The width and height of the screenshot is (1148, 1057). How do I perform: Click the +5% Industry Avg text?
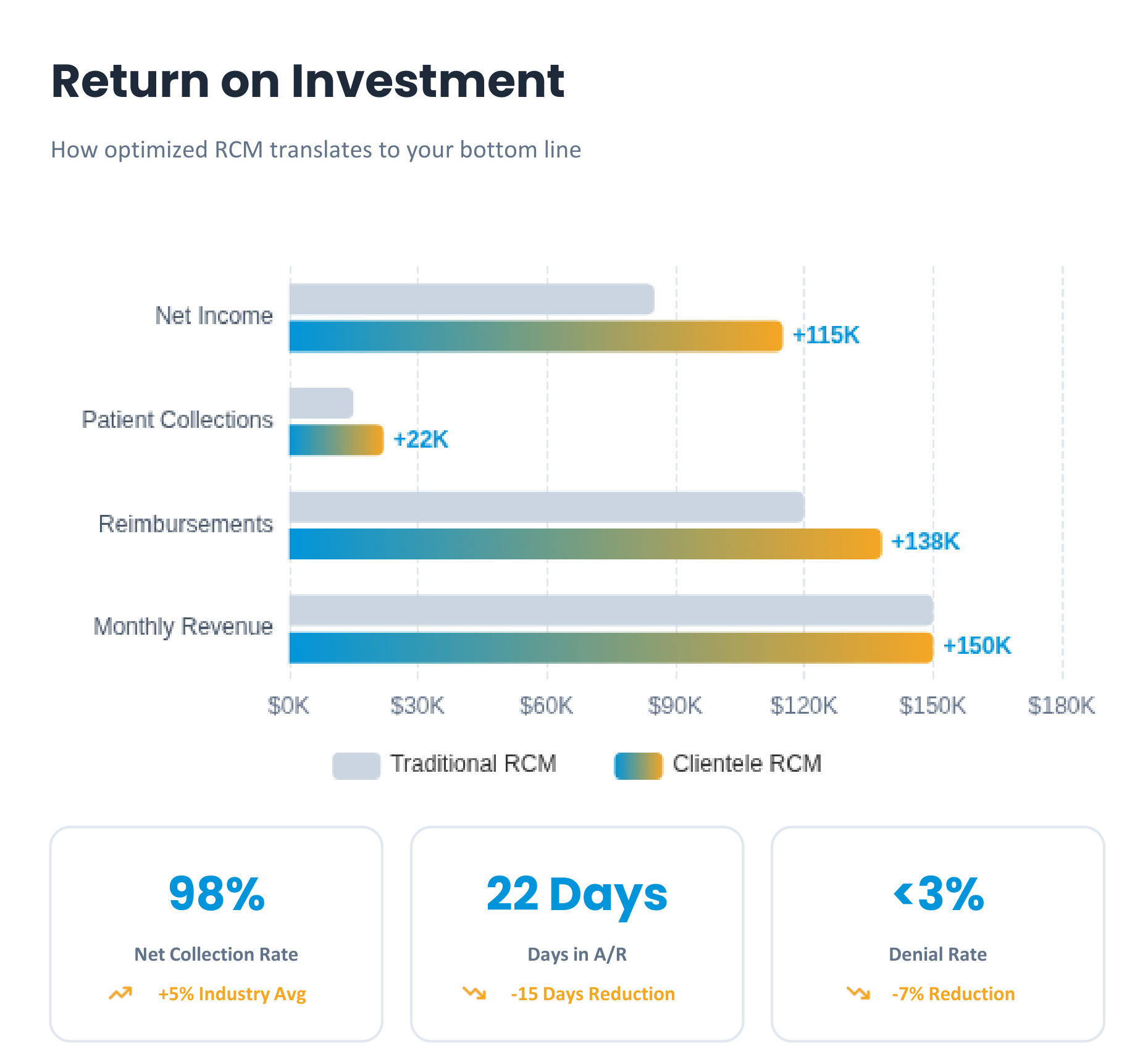(232, 994)
